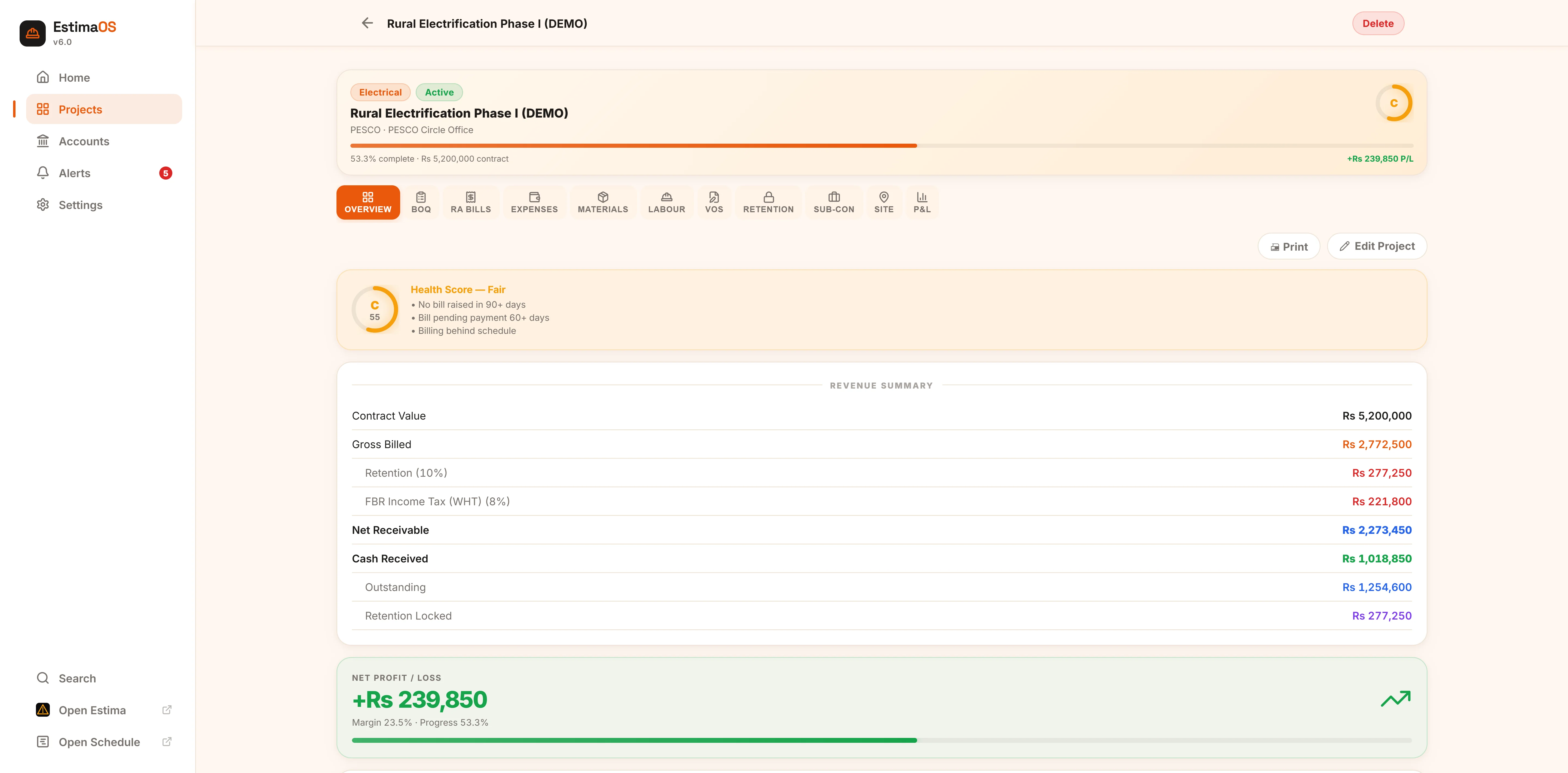Viewport: 1568px width, 773px height.
Task: Click the Open Estima app icon
Action: (43, 710)
